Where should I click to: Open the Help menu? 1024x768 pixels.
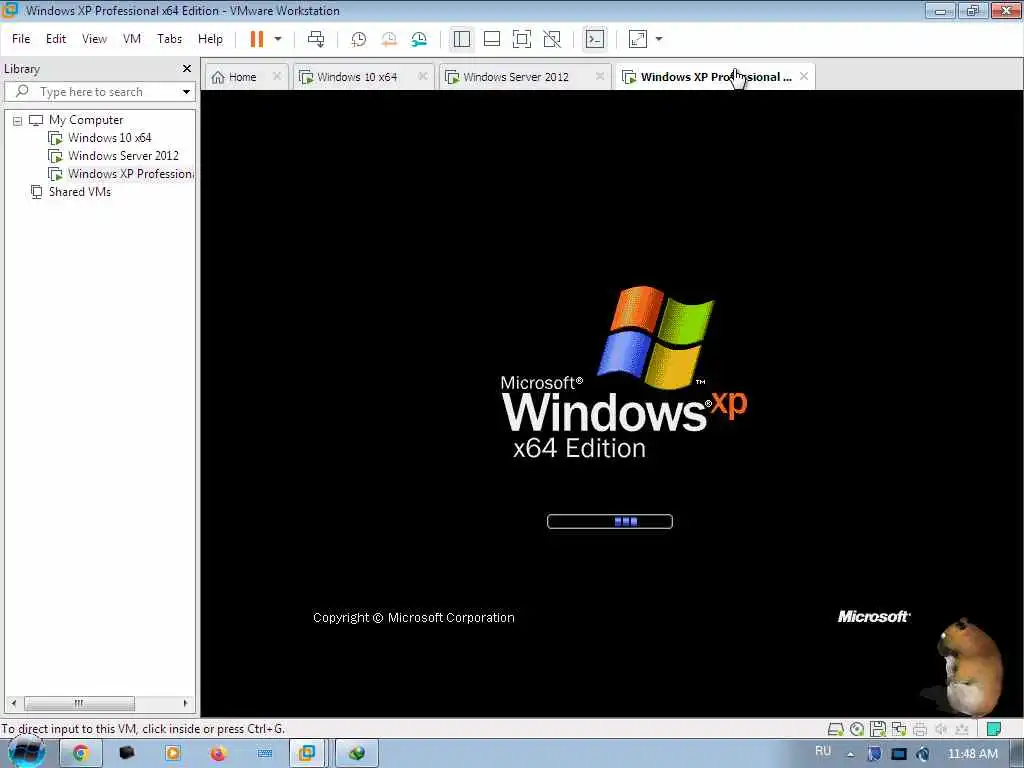point(210,39)
